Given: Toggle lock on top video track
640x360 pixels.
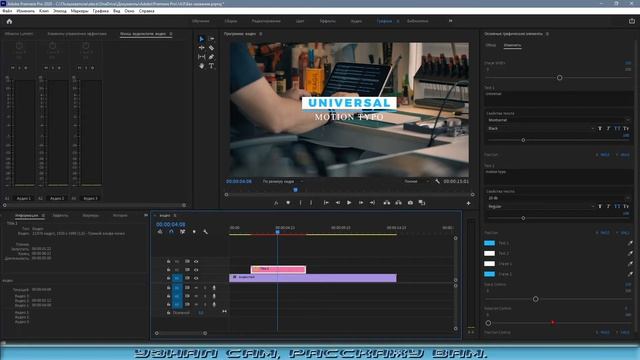Looking at the screenshot, I should pos(169,261).
